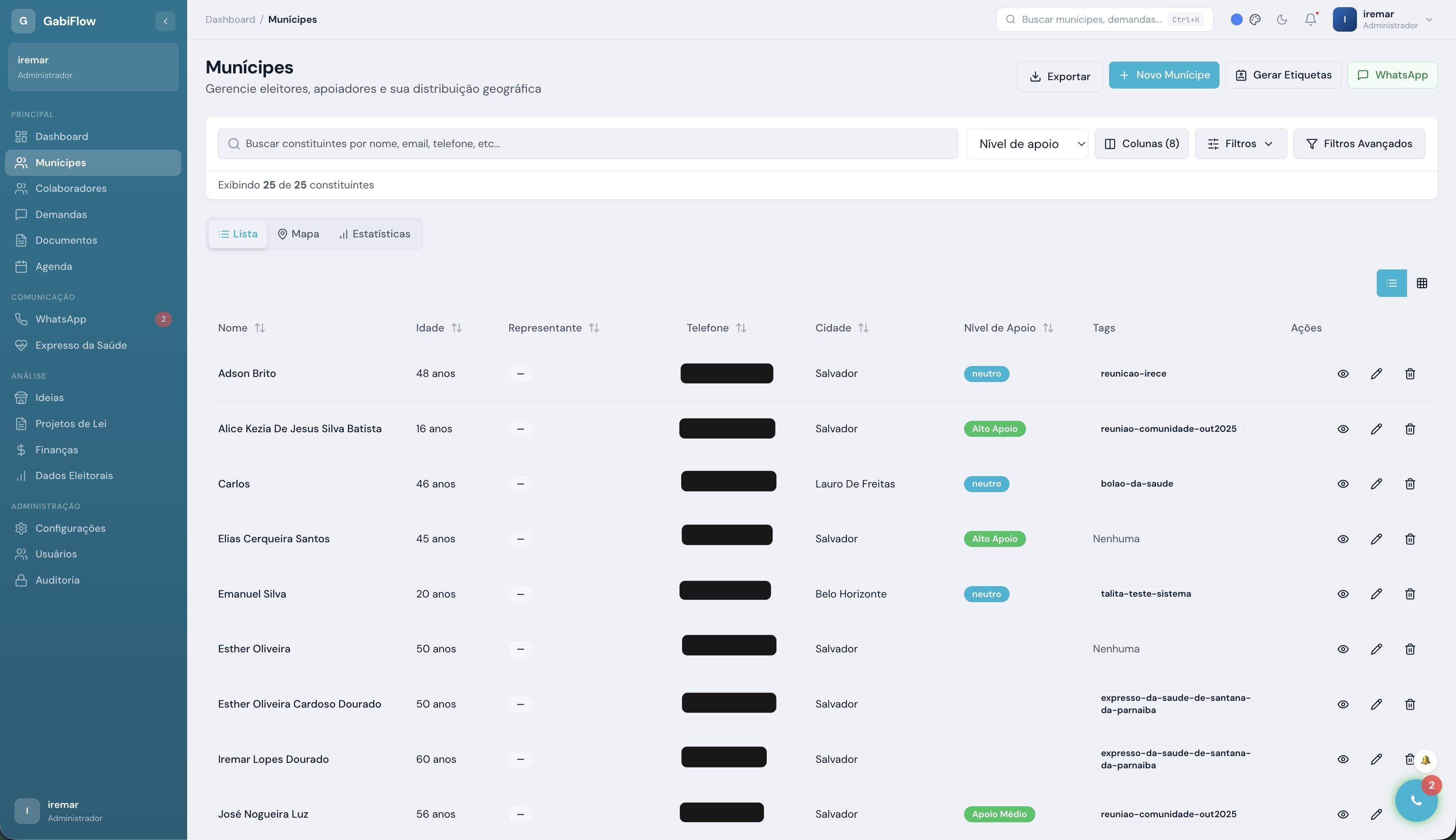This screenshot has height=840, width=1456.
Task: Click the neutro badge for Adson Brito
Action: click(986, 374)
